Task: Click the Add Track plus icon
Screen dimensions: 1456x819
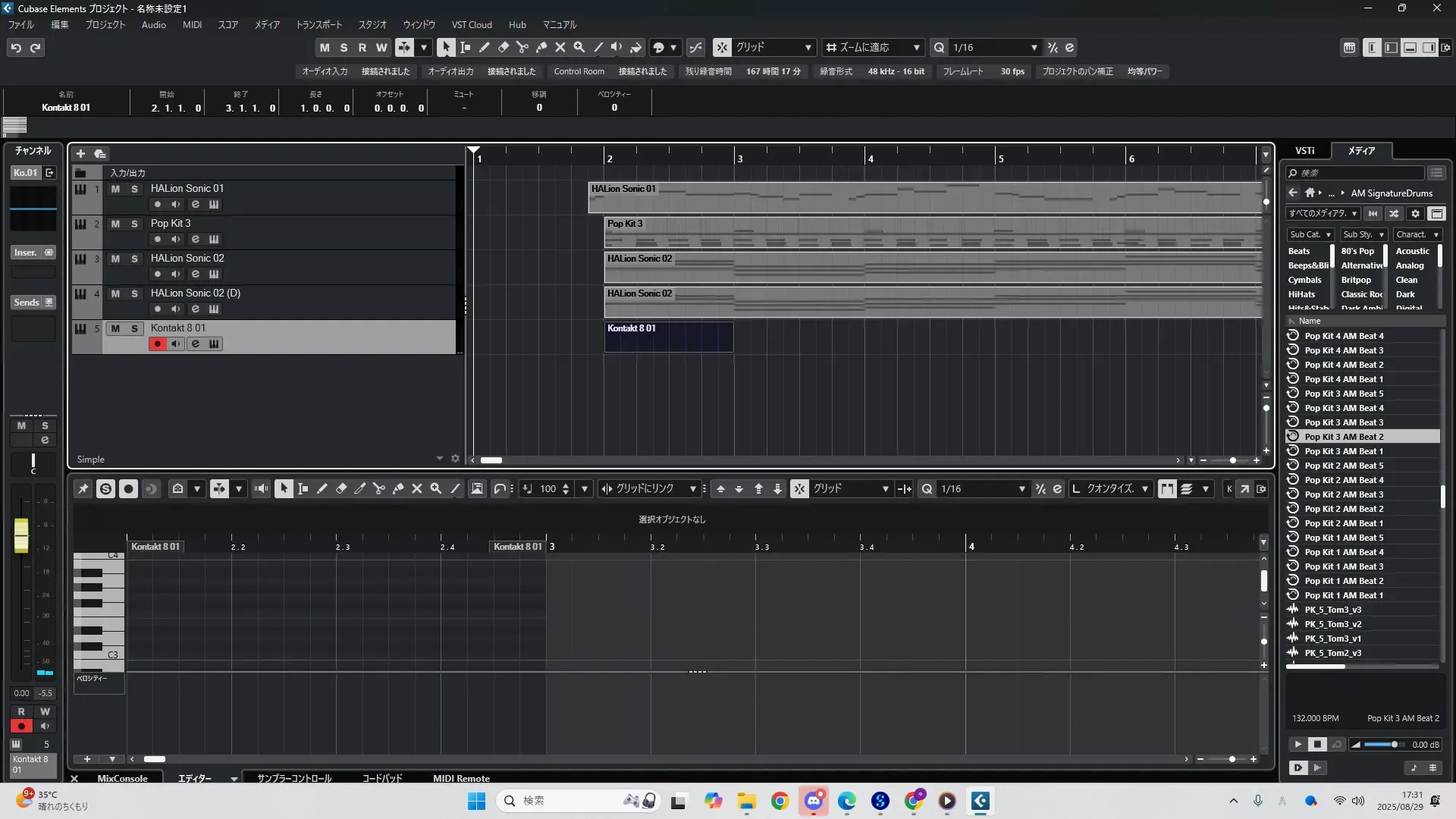Action: click(80, 154)
